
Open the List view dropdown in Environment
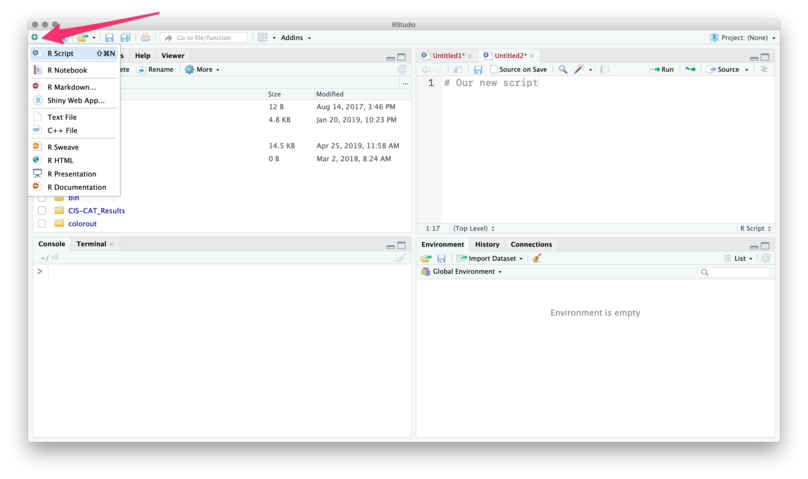[738, 259]
